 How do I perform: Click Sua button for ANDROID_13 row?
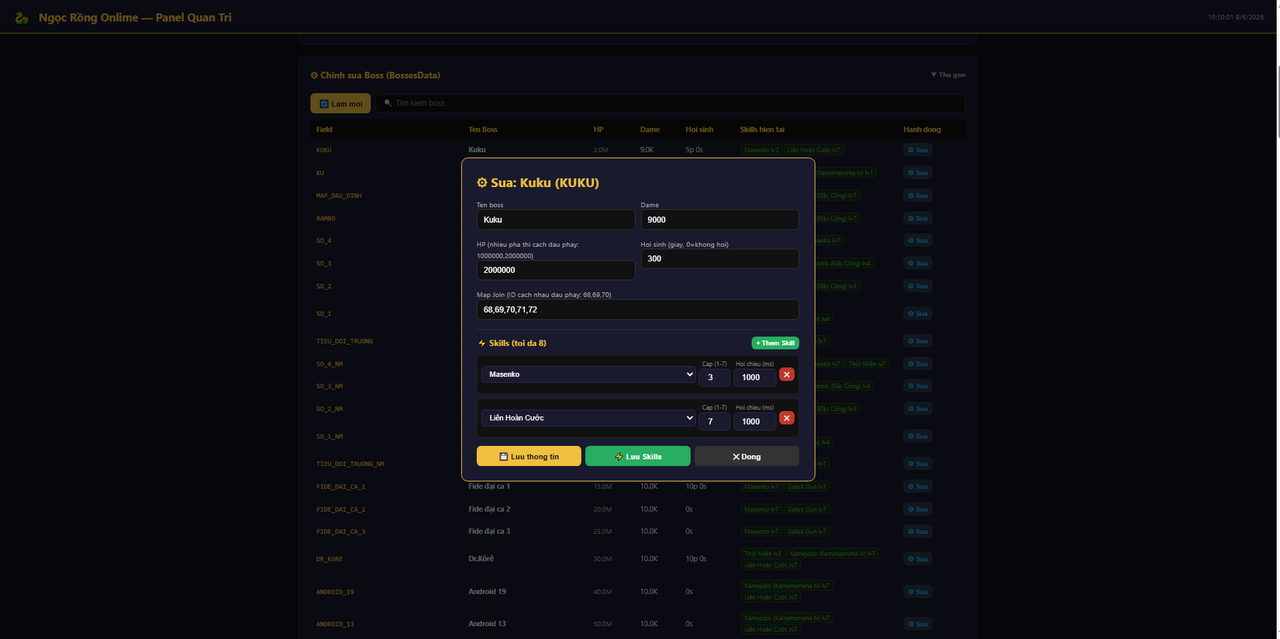(917, 623)
